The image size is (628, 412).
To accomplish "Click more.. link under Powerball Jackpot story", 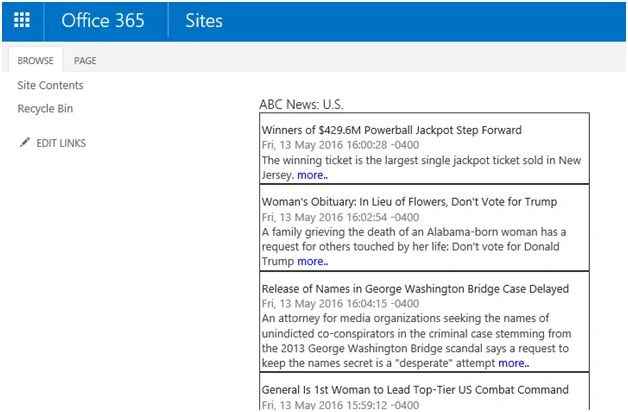I will pos(312,175).
